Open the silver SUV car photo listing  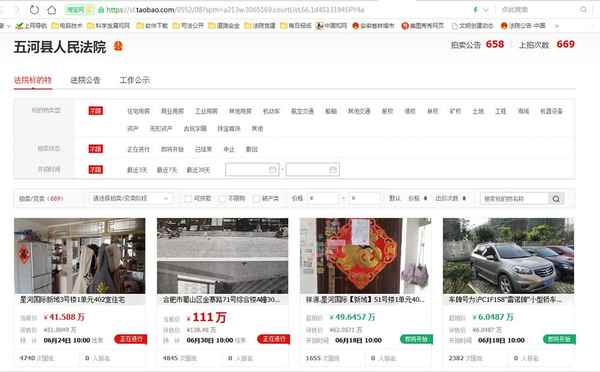(509, 256)
